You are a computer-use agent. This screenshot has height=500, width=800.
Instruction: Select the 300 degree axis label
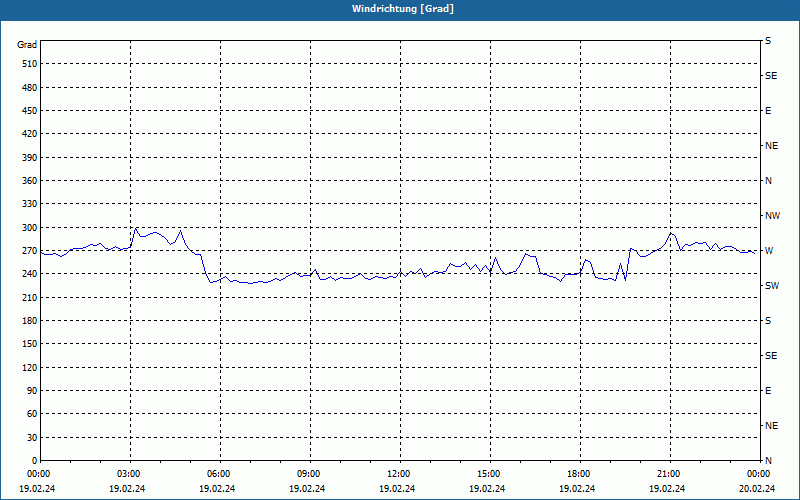tap(29, 227)
